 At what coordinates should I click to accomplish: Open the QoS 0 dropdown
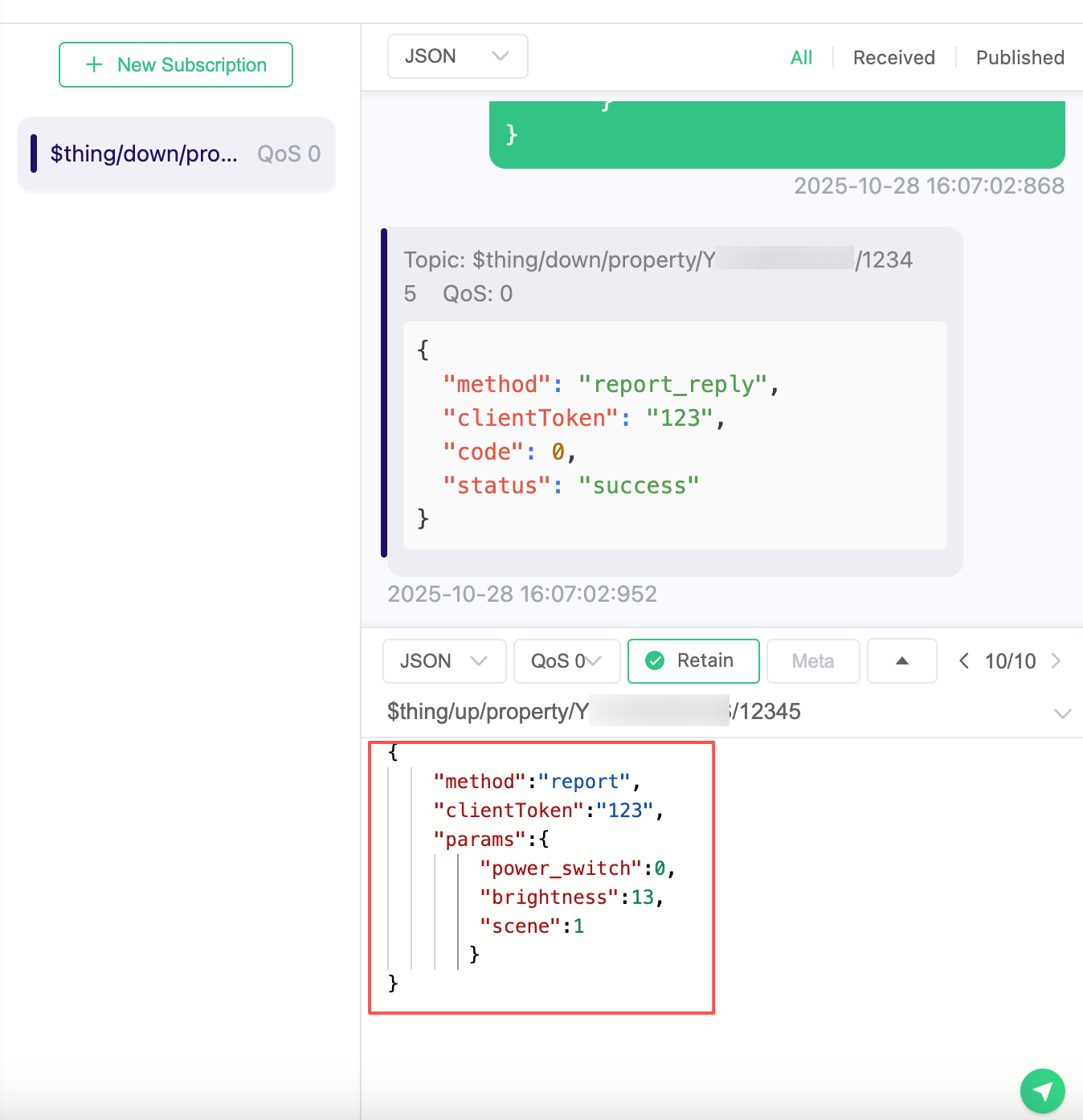(566, 661)
